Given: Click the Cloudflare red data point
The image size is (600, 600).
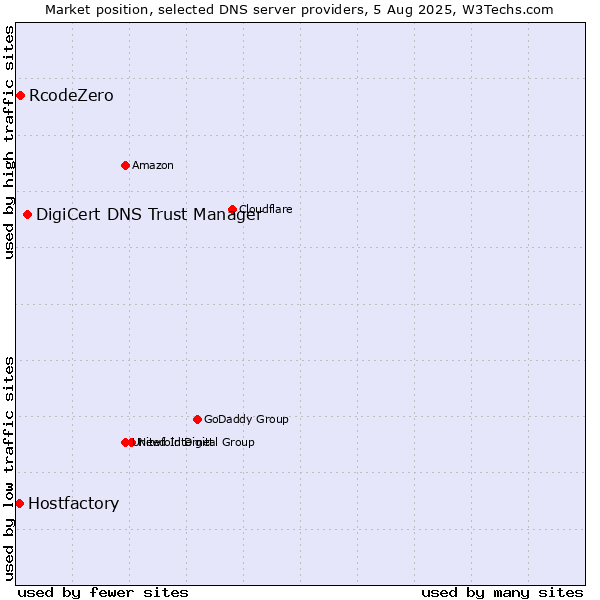Looking at the screenshot, I should click(232, 209).
